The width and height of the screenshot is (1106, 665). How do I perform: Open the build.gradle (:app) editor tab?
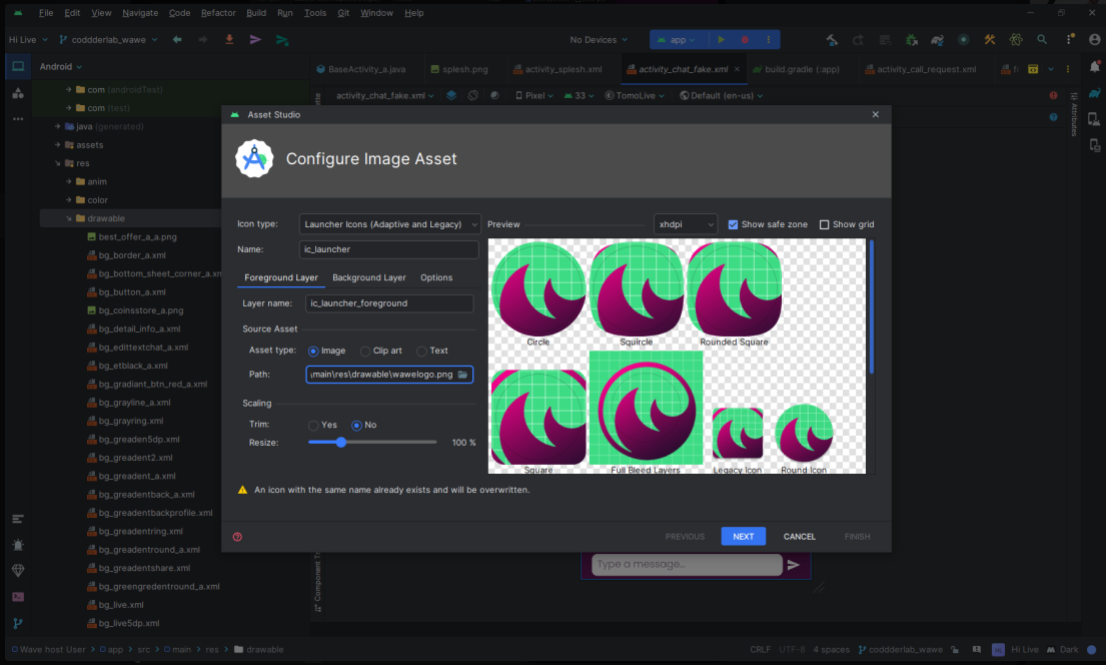tap(796, 69)
